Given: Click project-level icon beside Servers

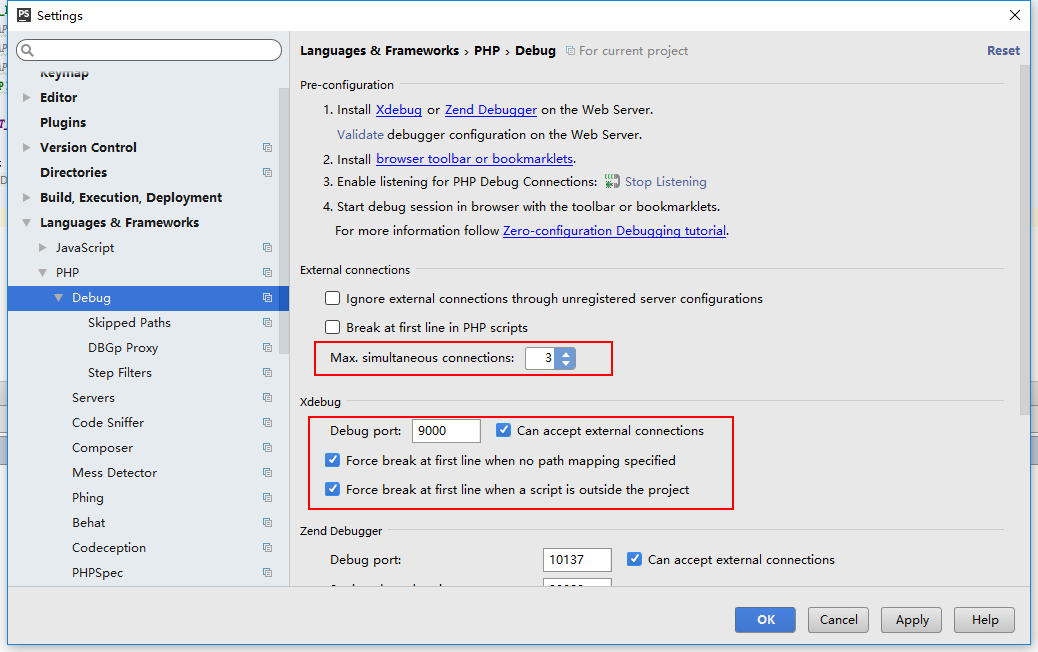Looking at the screenshot, I should (x=267, y=398).
